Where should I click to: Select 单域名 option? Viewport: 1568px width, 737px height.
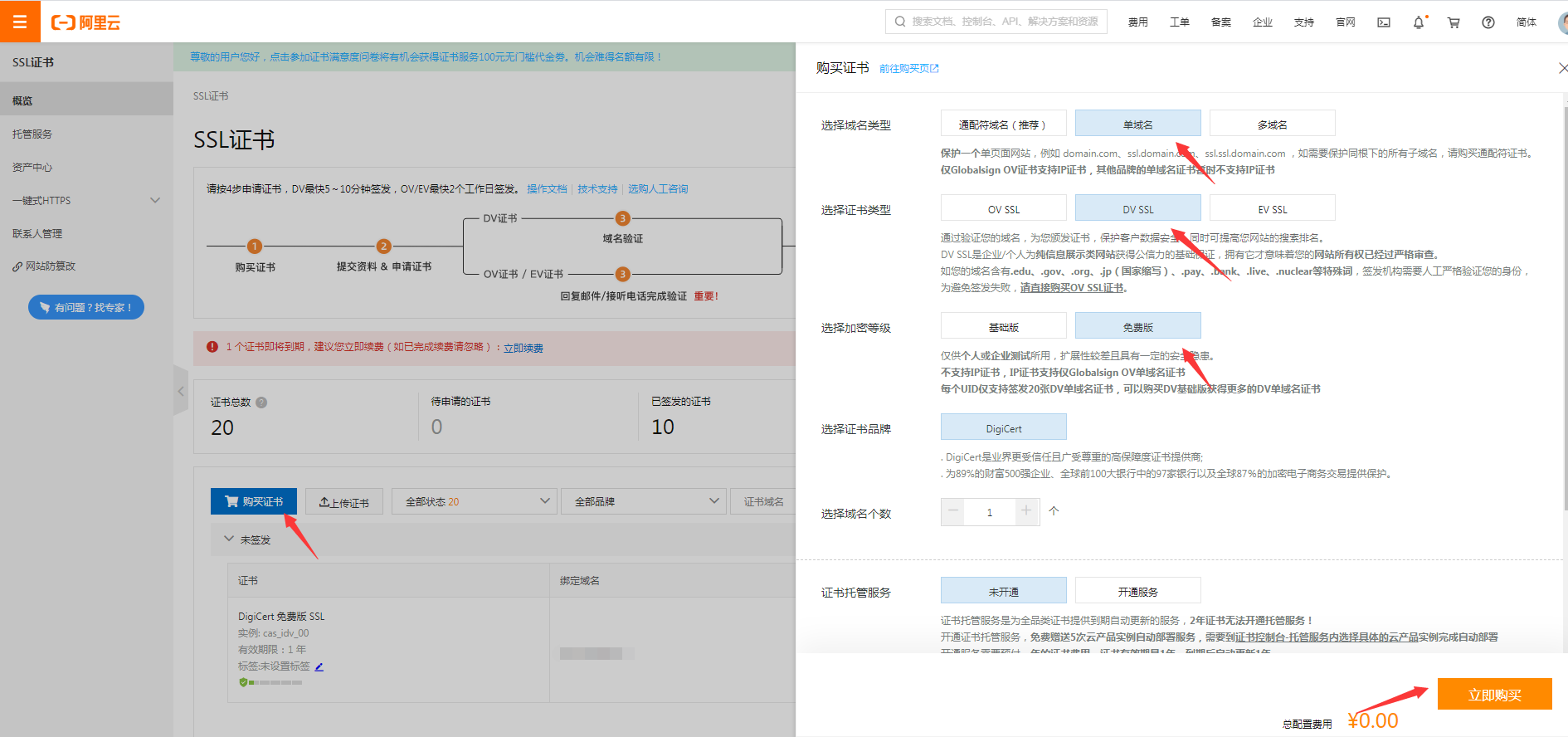pyautogui.click(x=1137, y=124)
